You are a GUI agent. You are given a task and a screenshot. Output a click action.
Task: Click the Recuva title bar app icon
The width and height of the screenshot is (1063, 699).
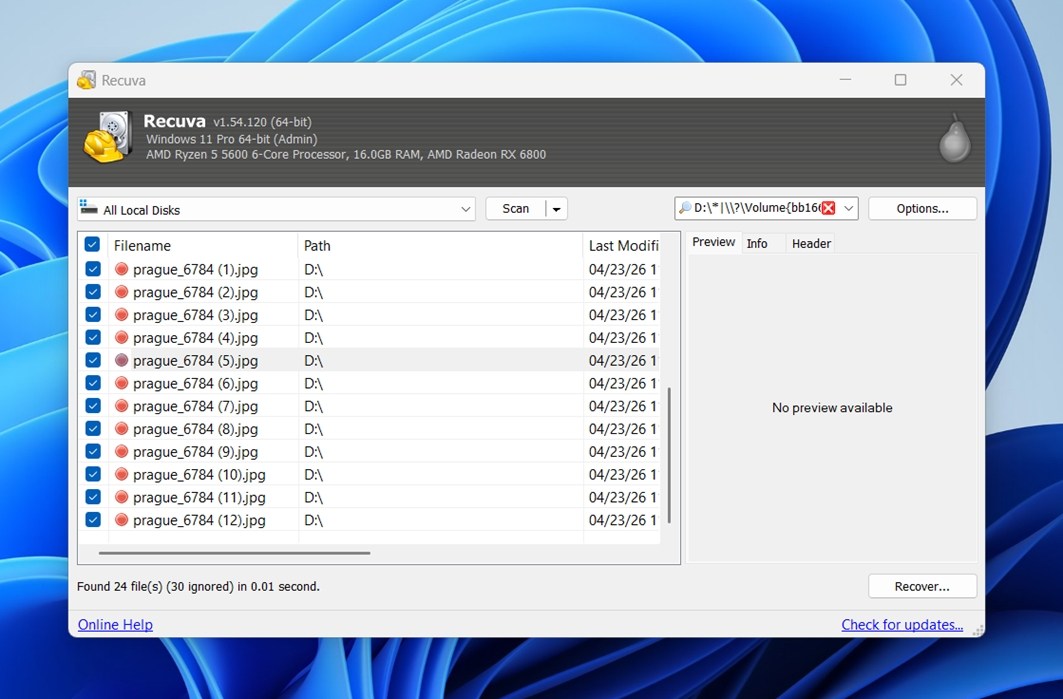(x=86, y=80)
